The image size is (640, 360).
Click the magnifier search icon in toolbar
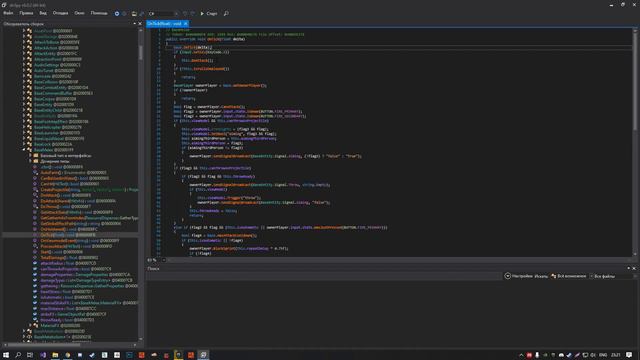(226, 13)
